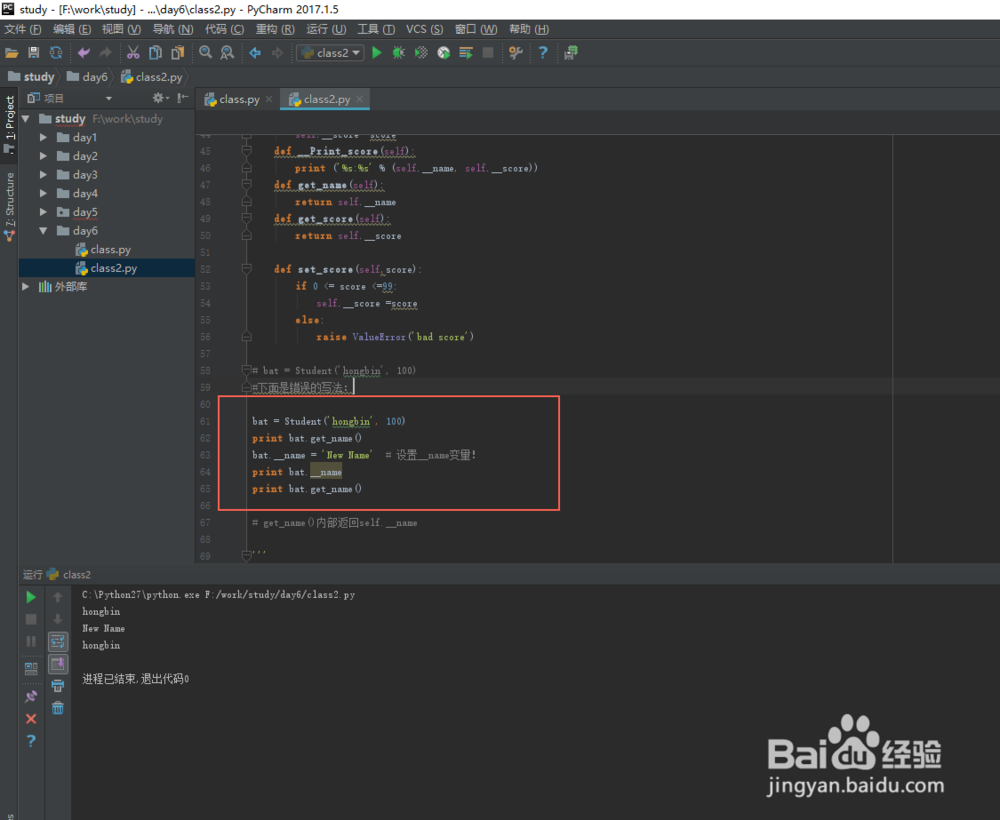Image resolution: width=1000 pixels, height=820 pixels.
Task: Click the Cut scissors icon
Action: 133,53
